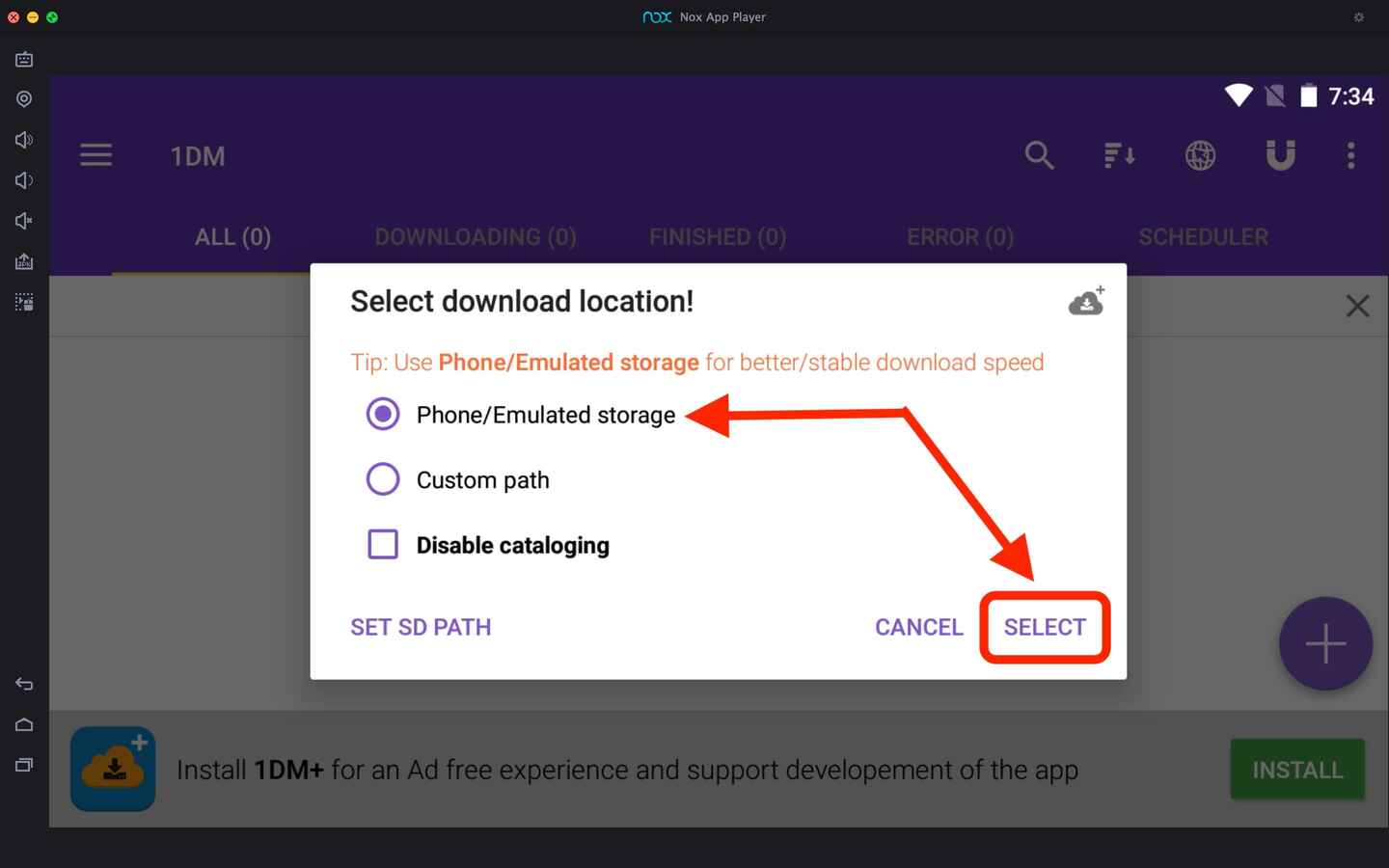The width and height of the screenshot is (1389, 868).
Task: Click the 1DM+ app icon in ad
Action: (113, 769)
